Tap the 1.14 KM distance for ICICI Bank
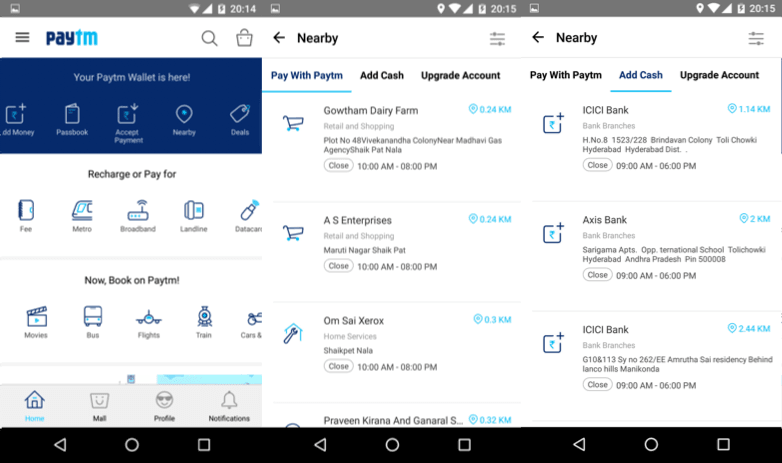The image size is (782, 463). click(749, 109)
